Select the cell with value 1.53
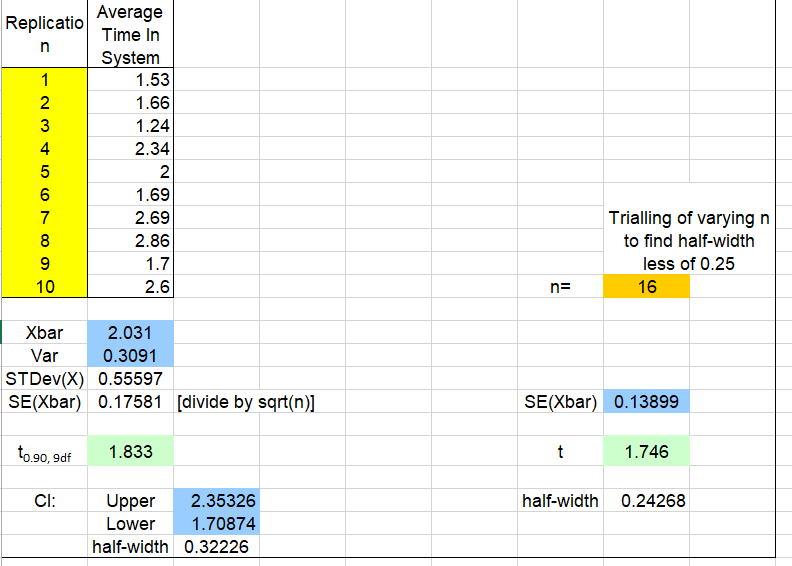Screen dimensions: 792x566 (x=130, y=79)
